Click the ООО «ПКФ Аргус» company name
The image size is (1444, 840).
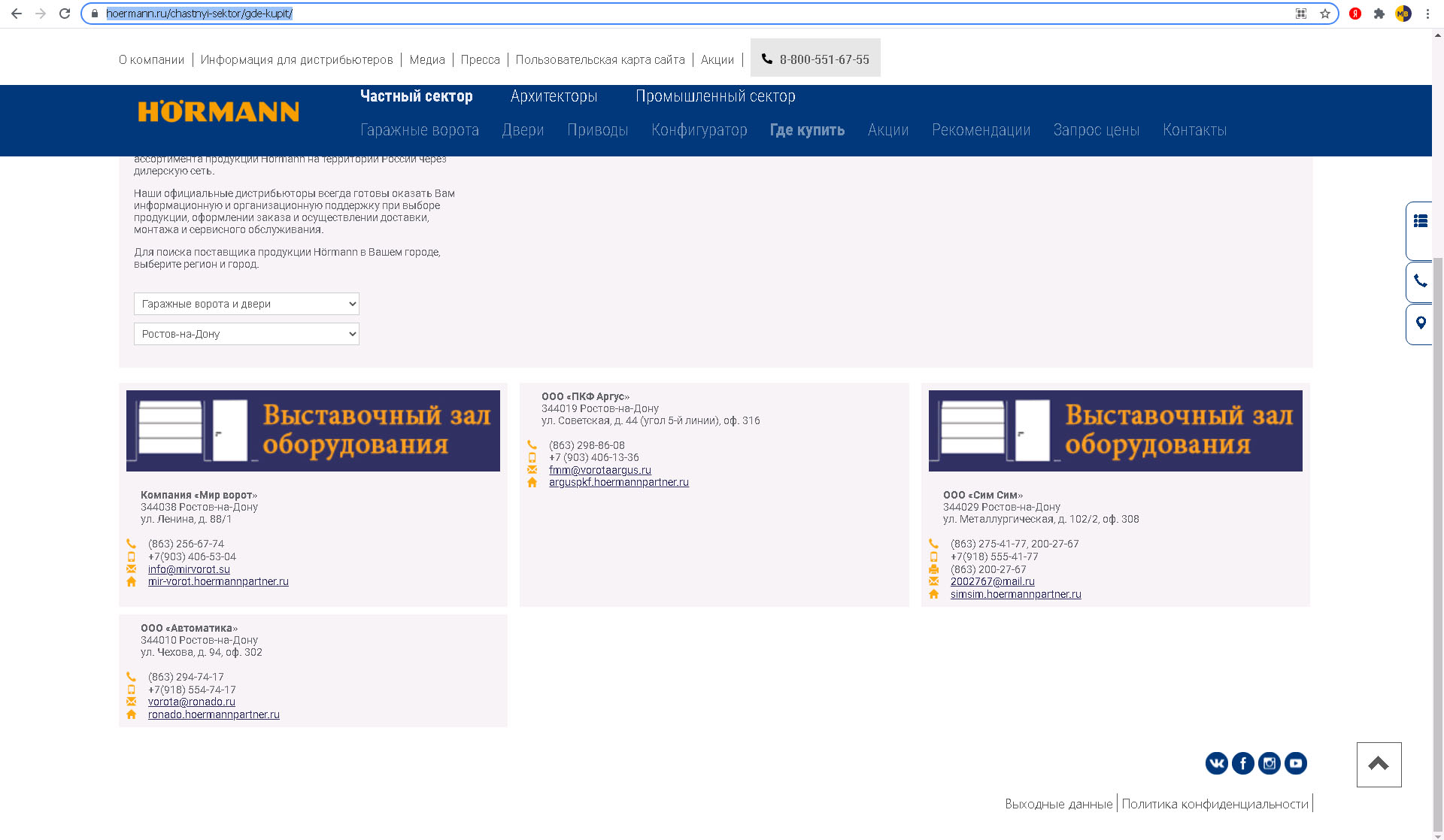tap(586, 396)
